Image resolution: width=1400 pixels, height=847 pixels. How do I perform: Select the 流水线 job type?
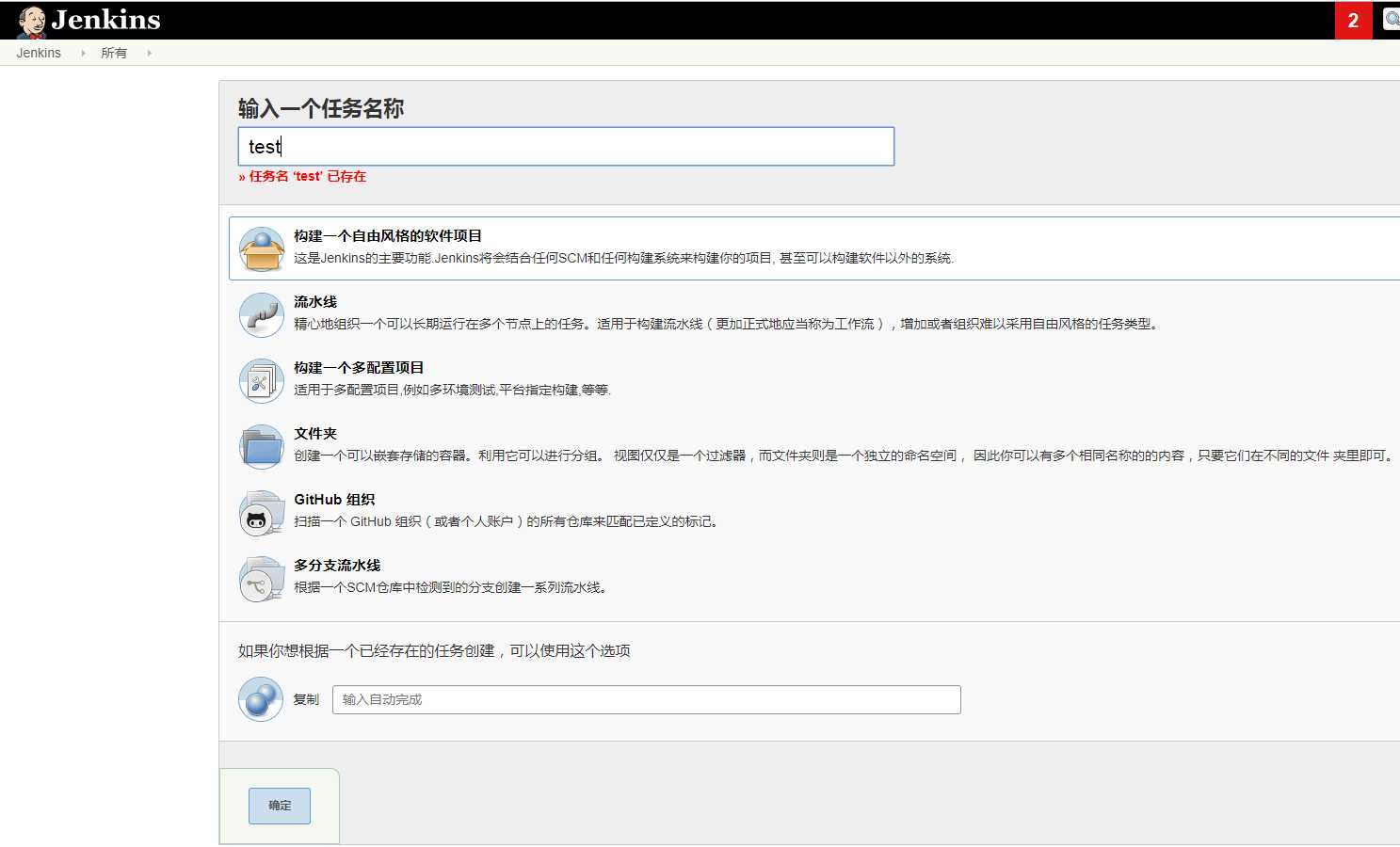click(315, 302)
